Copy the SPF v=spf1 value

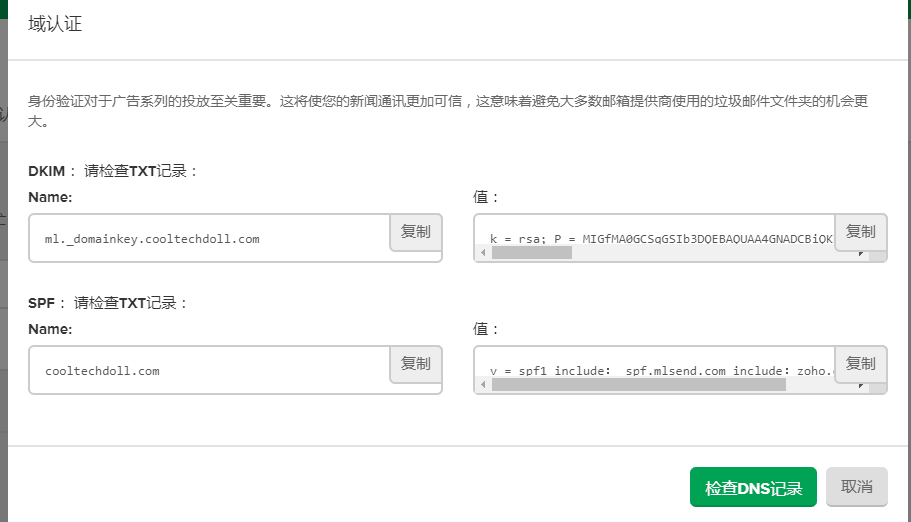click(860, 364)
